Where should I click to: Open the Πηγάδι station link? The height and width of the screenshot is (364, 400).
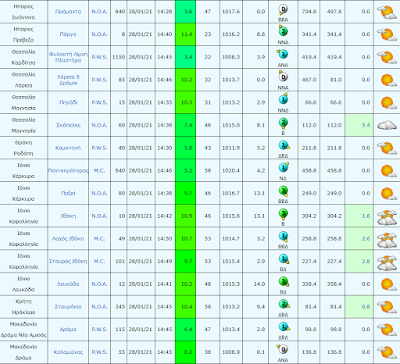click(68, 103)
